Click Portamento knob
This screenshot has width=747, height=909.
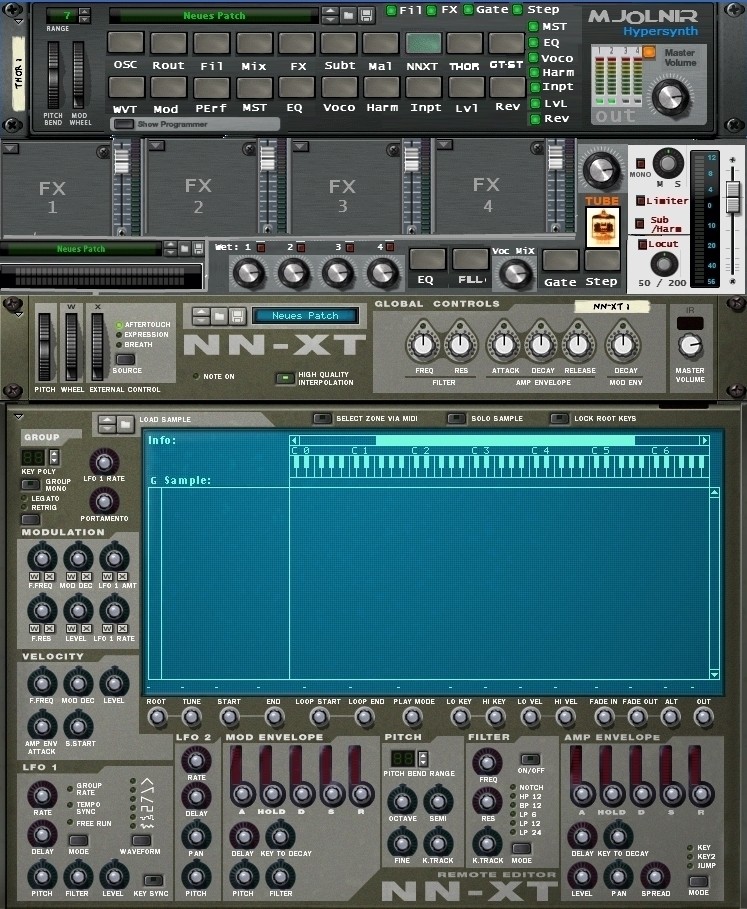[104, 500]
